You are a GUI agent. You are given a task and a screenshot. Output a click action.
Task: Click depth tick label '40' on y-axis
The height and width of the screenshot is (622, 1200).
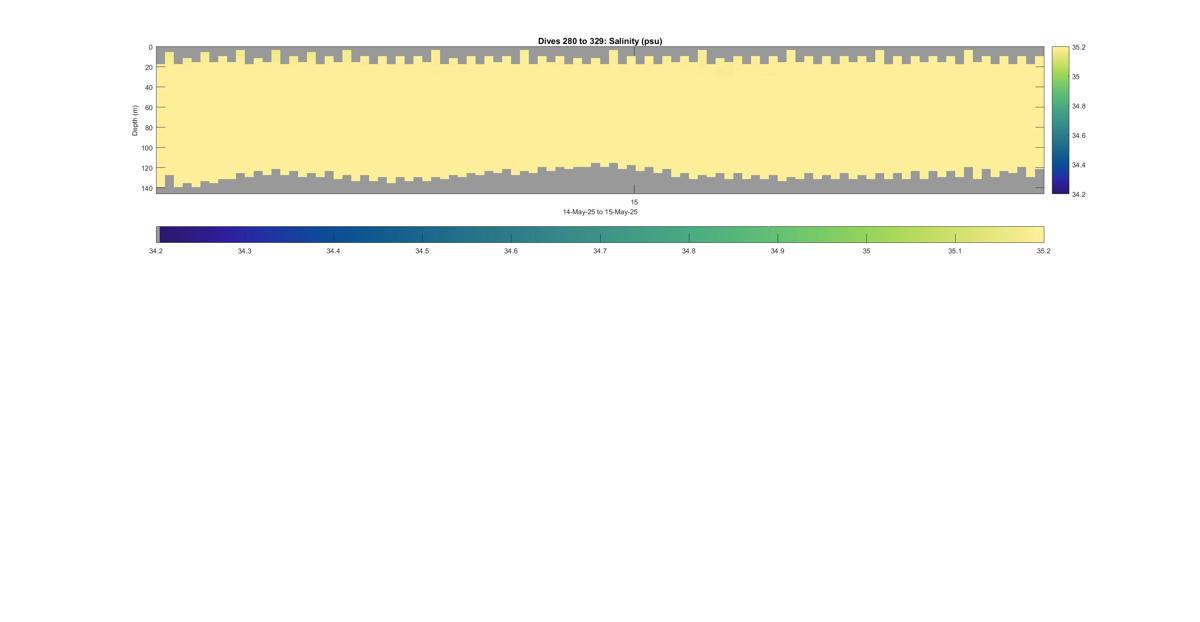pos(149,87)
